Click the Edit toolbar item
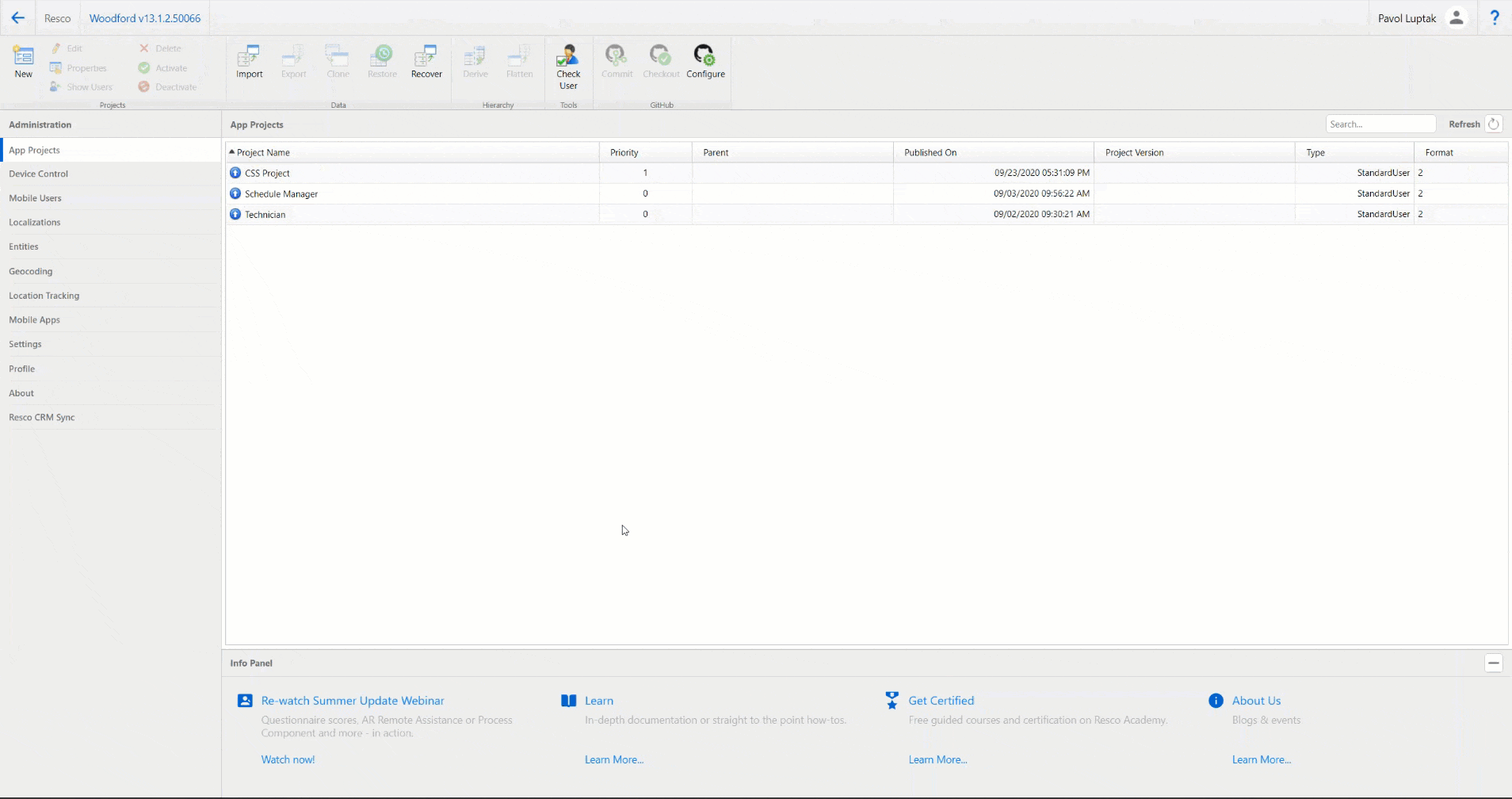The height and width of the screenshot is (799, 1512). 67,48
